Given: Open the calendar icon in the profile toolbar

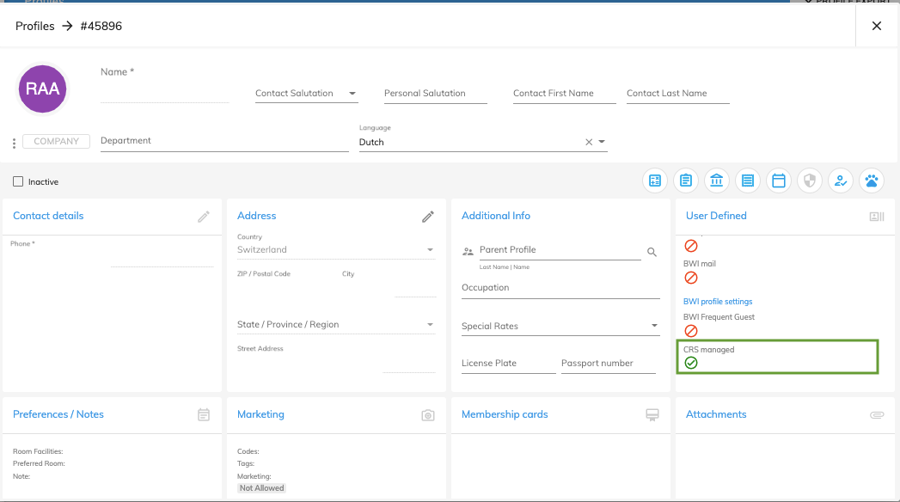Looking at the screenshot, I should tap(779, 181).
